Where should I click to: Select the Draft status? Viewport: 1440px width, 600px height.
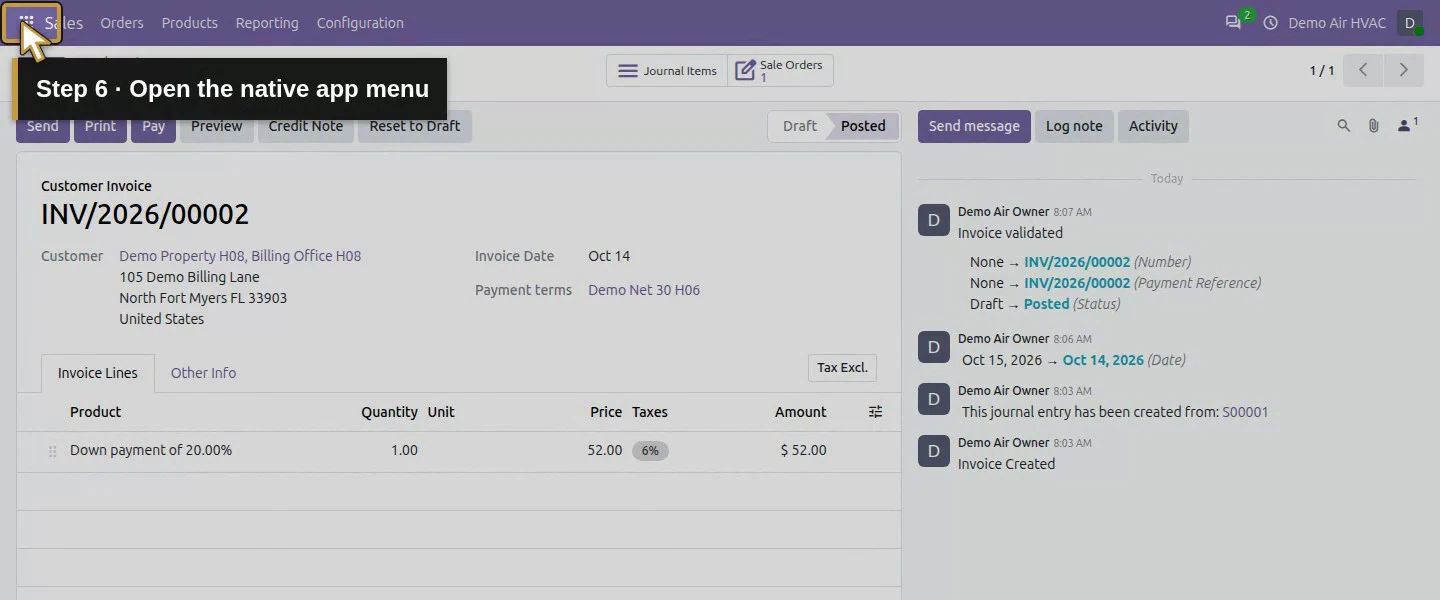[799, 126]
